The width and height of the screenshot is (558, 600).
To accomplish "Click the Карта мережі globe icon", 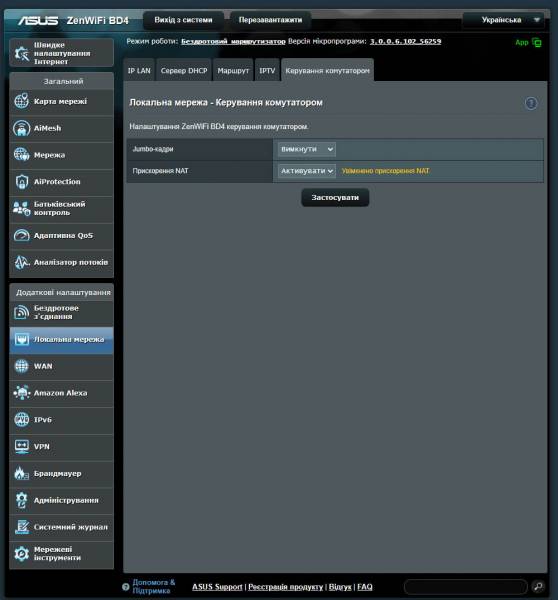I will (x=21, y=101).
